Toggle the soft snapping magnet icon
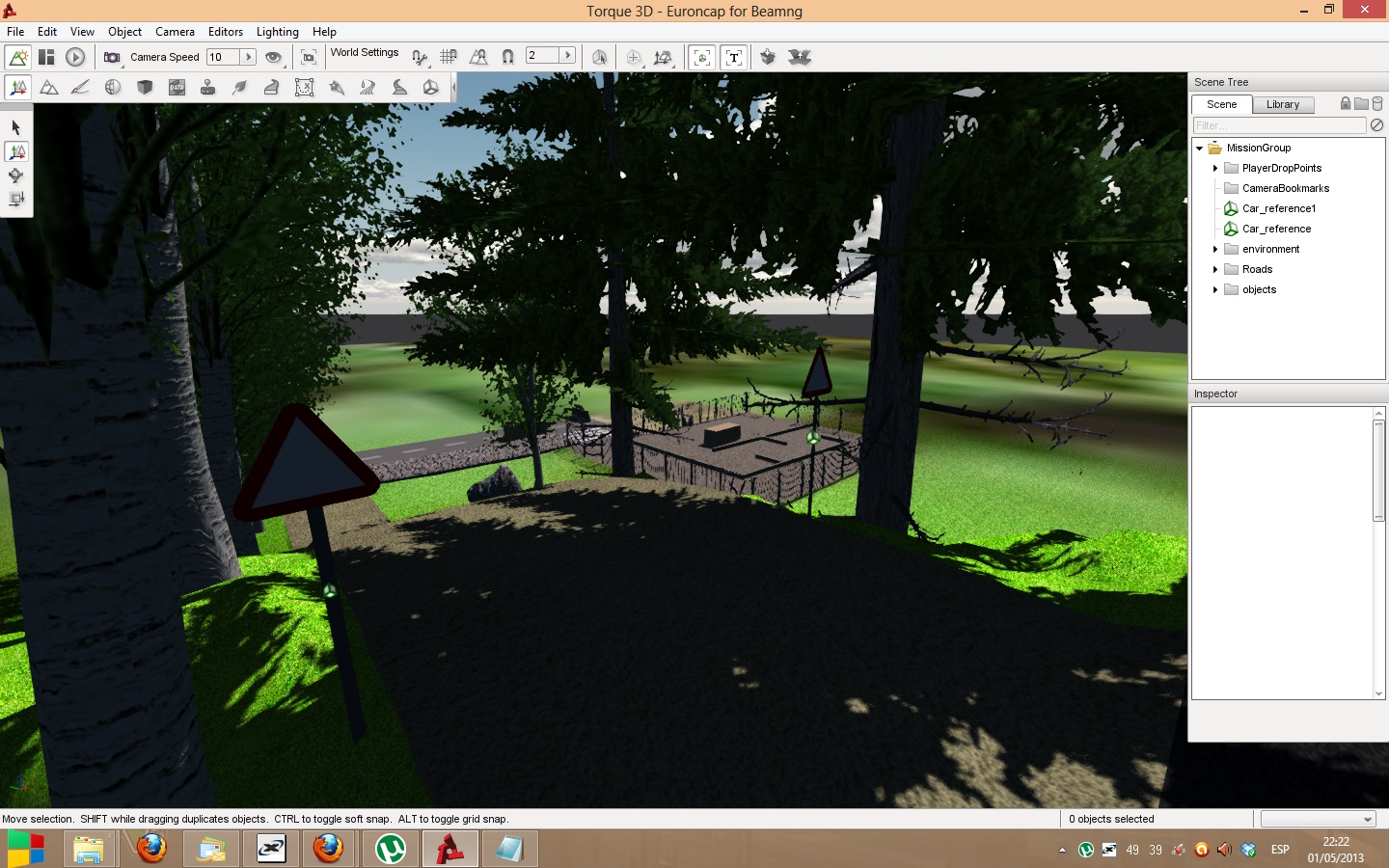 pos(507,57)
